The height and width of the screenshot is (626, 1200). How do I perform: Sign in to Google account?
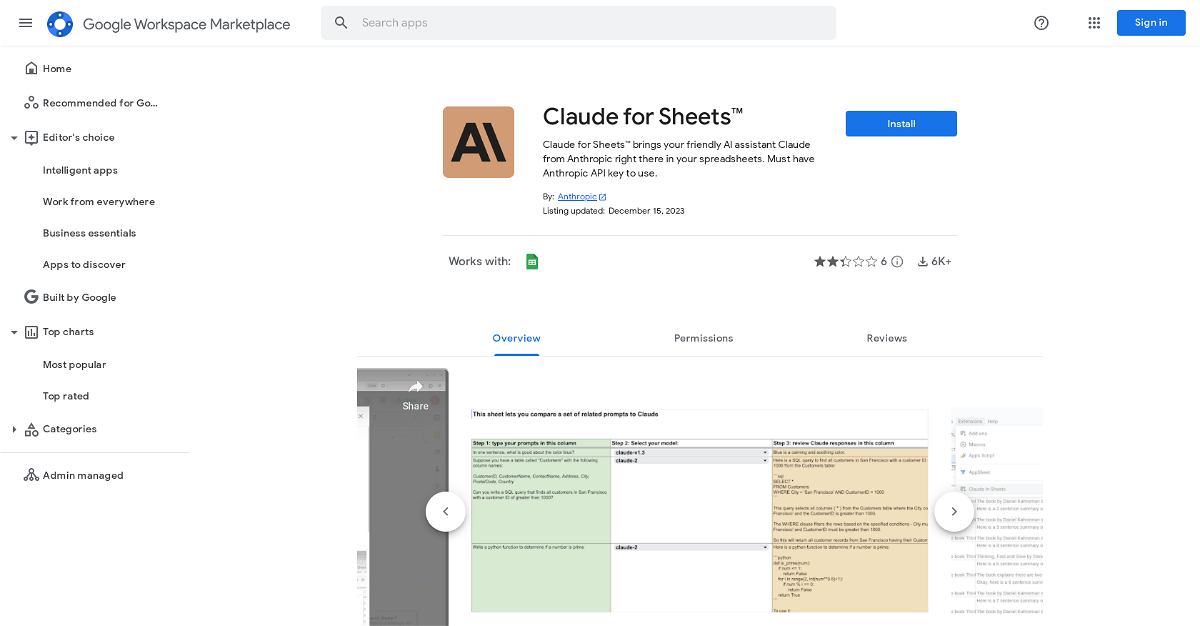1150,23
